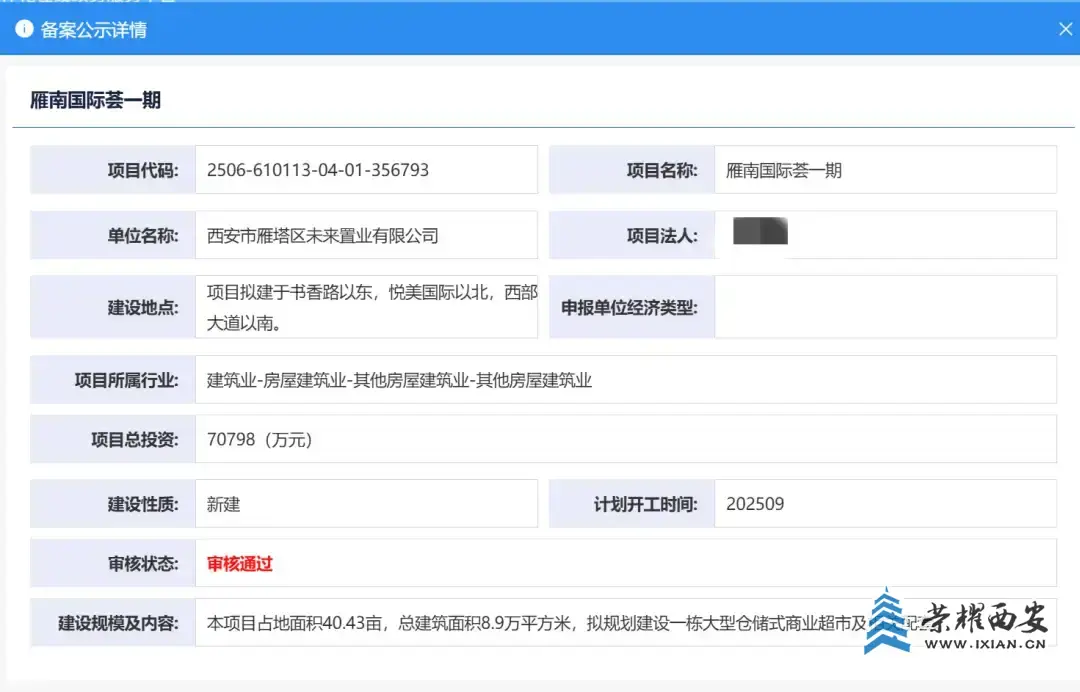Click the 项目代码 label cell
Image resolution: width=1080 pixels, height=692 pixels.
[113, 170]
